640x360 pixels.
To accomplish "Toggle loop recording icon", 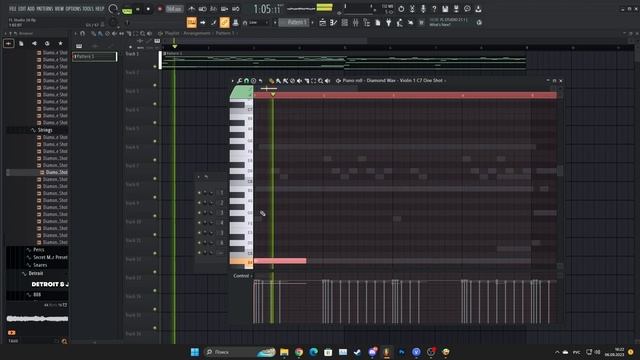I will pos(236,9).
